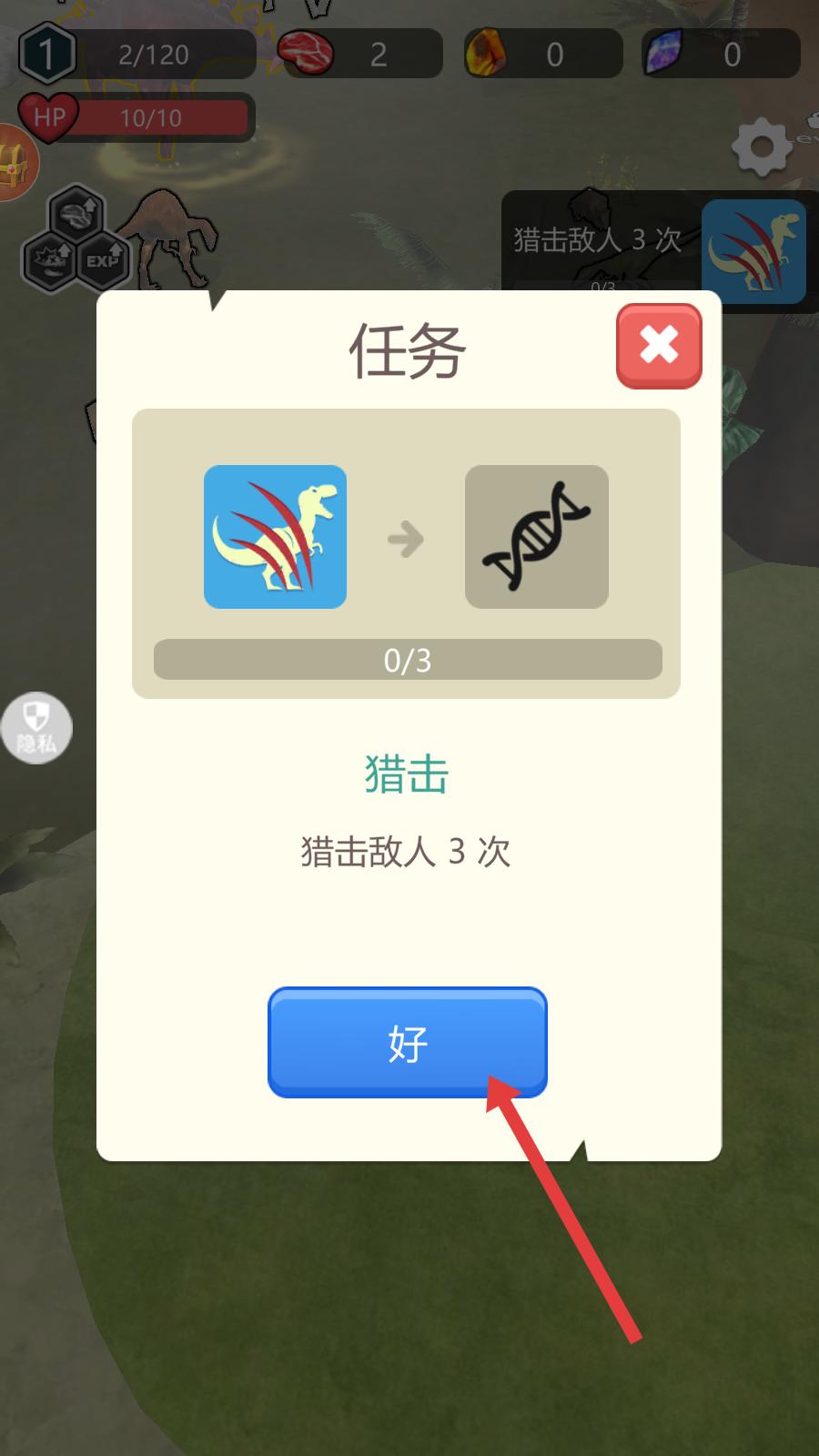819x1456 pixels.
Task: Tap the meat boost hexagon icon
Action: (76, 214)
